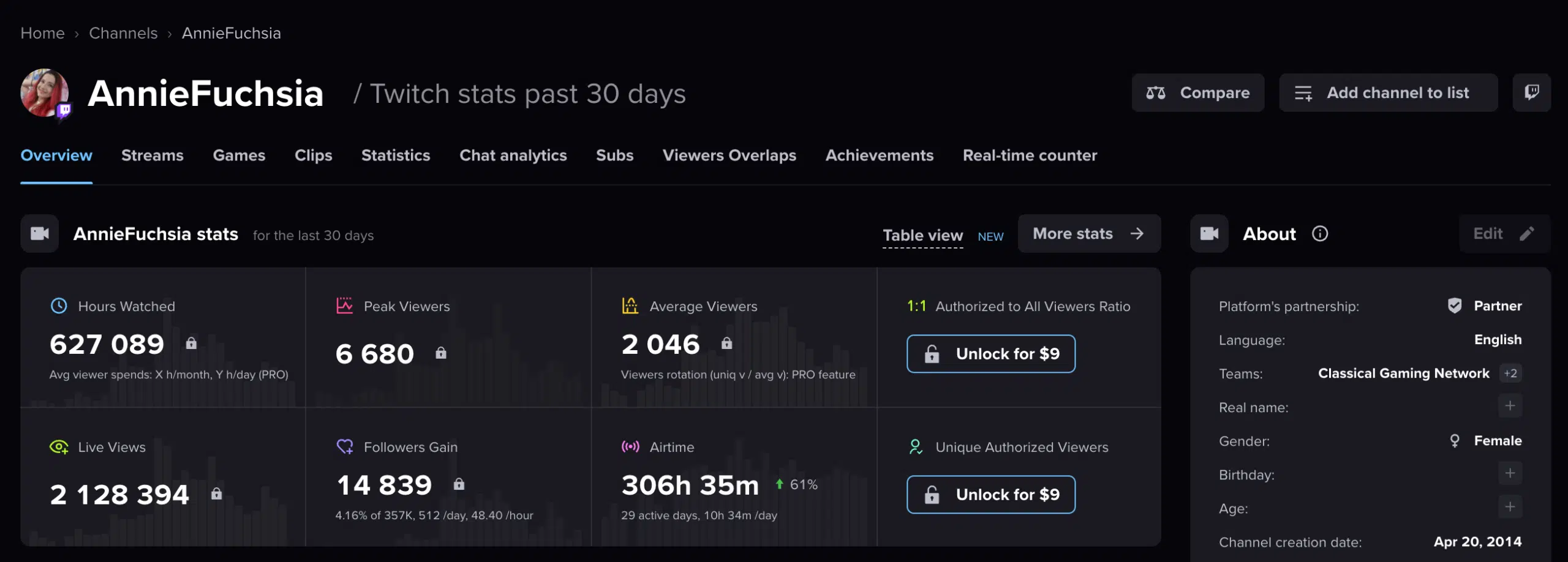
Task: Open the Games tab
Action: (x=239, y=155)
